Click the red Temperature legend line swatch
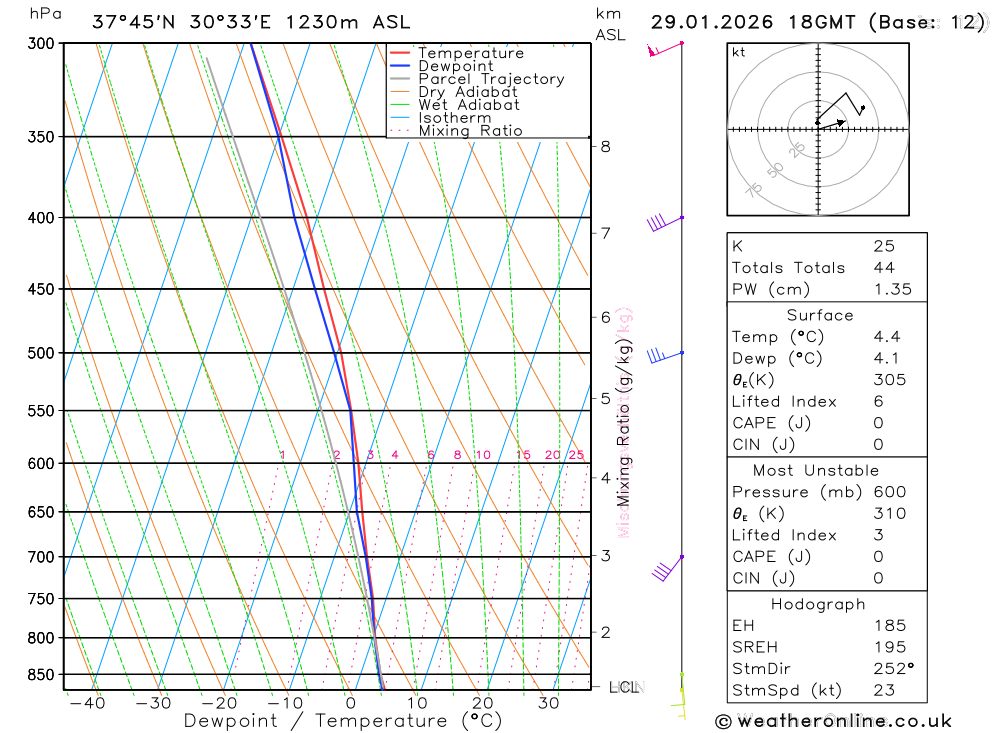 399,53
